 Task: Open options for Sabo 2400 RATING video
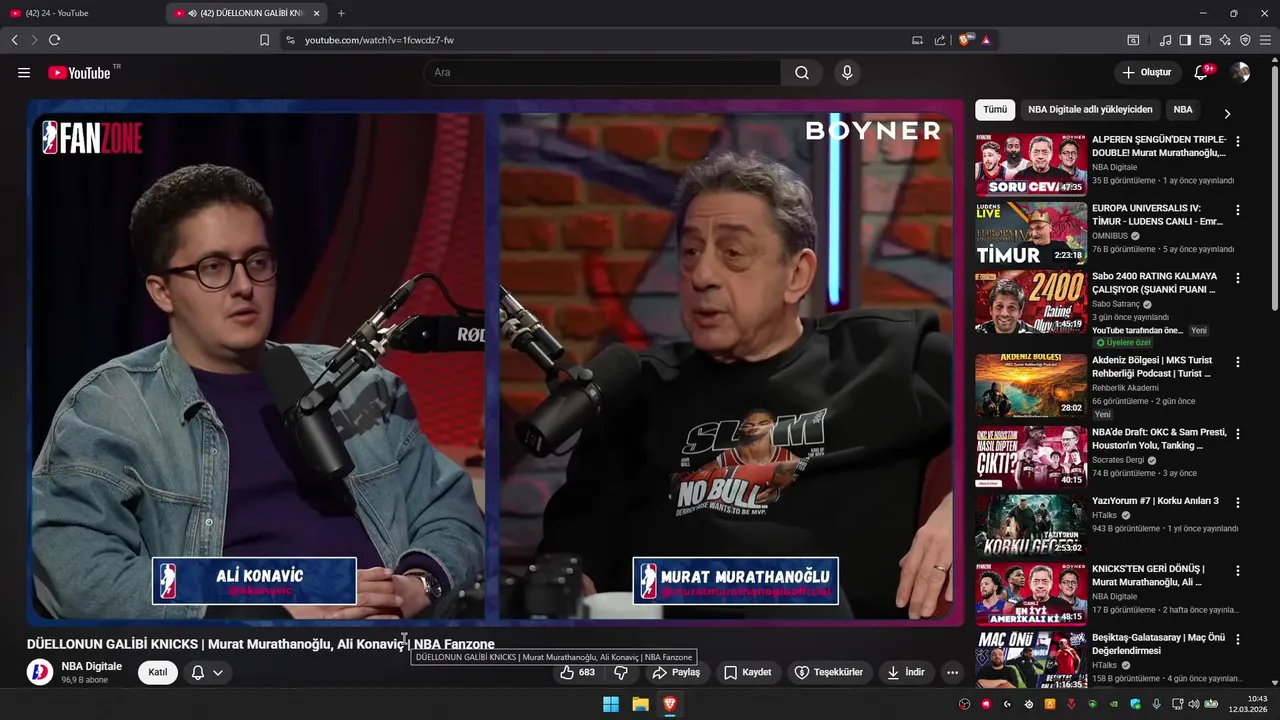[x=1238, y=279]
